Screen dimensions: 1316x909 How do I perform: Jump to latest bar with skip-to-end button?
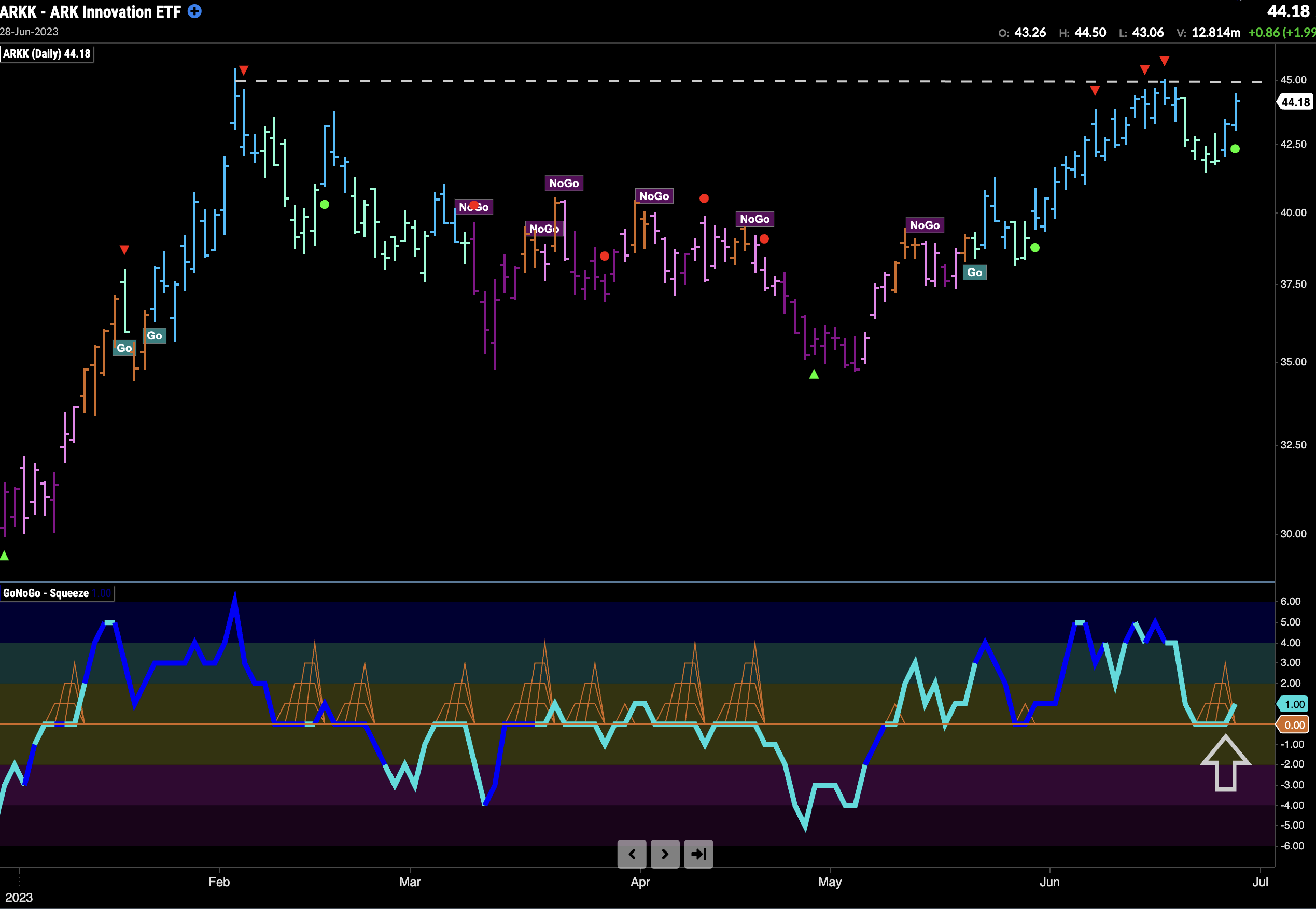click(698, 854)
